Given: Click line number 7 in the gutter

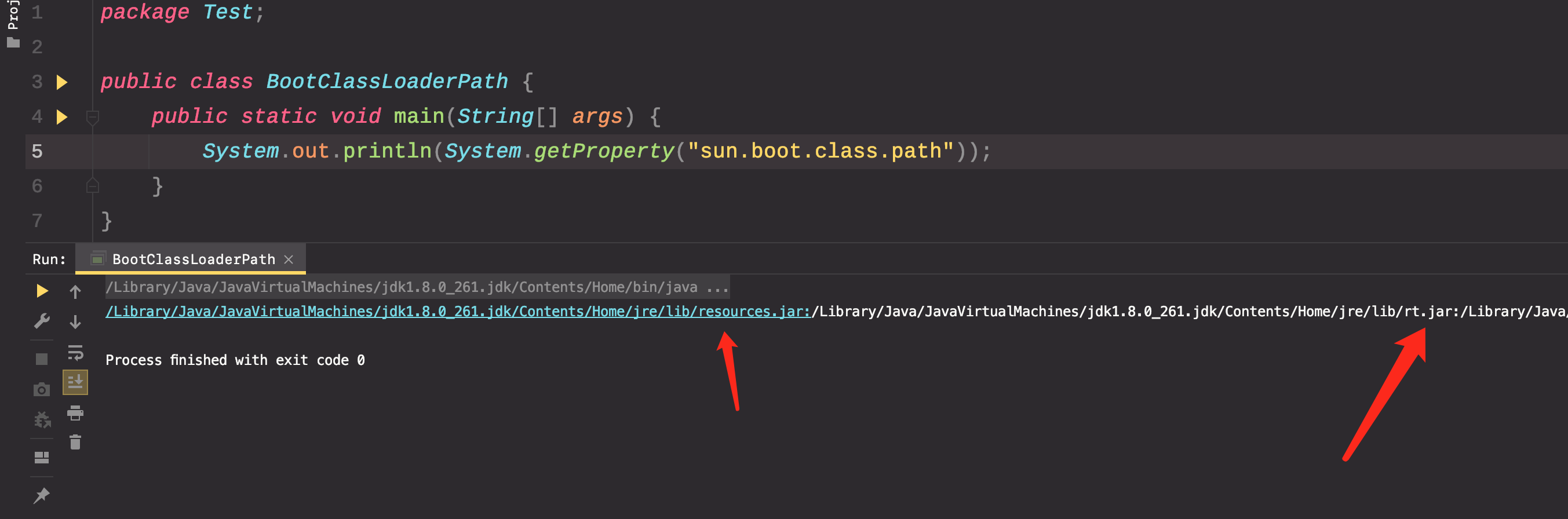Looking at the screenshot, I should tap(37, 220).
